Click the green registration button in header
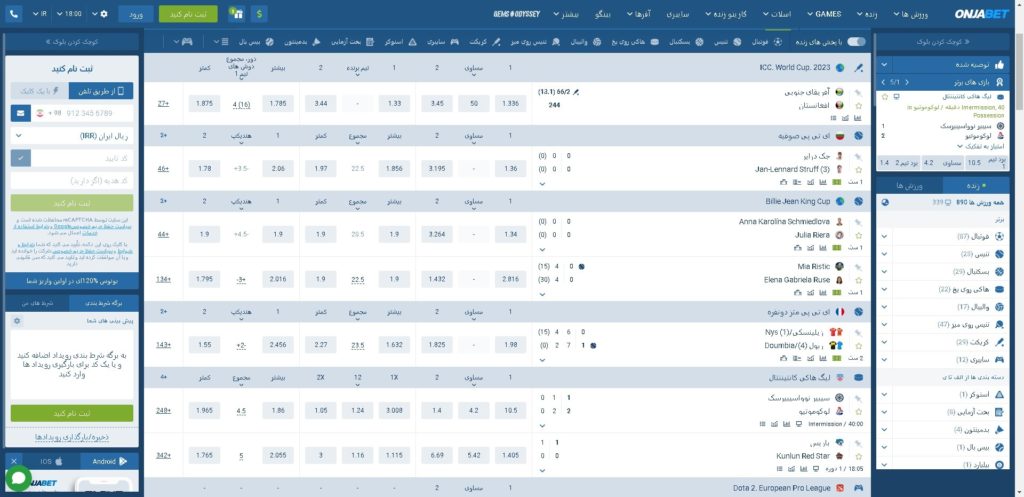 (x=188, y=15)
